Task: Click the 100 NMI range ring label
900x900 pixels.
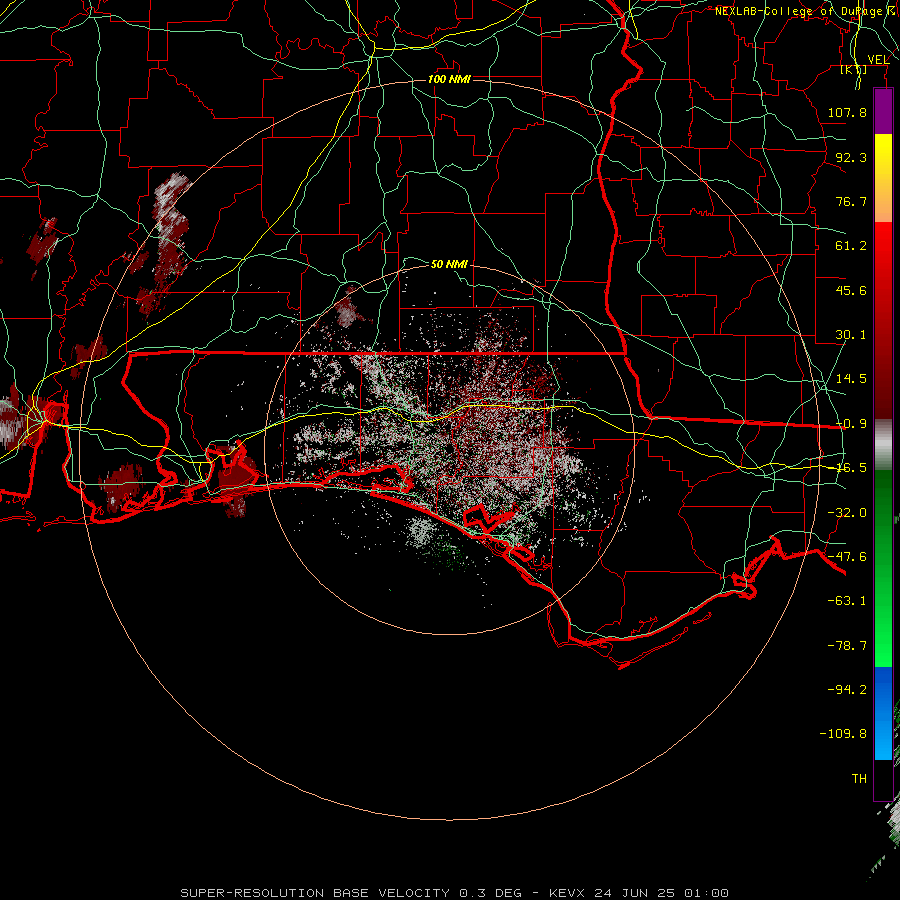Action: (x=449, y=79)
